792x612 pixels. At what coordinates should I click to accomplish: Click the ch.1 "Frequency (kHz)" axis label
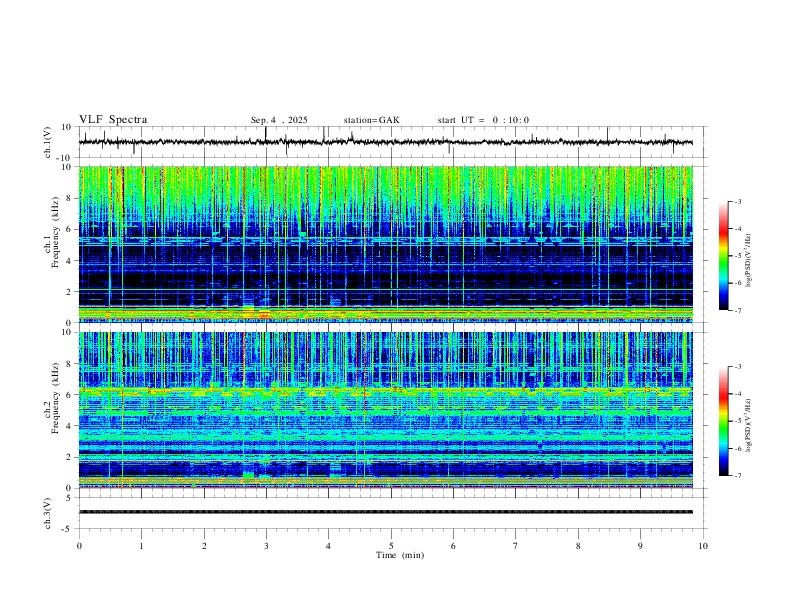coord(55,232)
